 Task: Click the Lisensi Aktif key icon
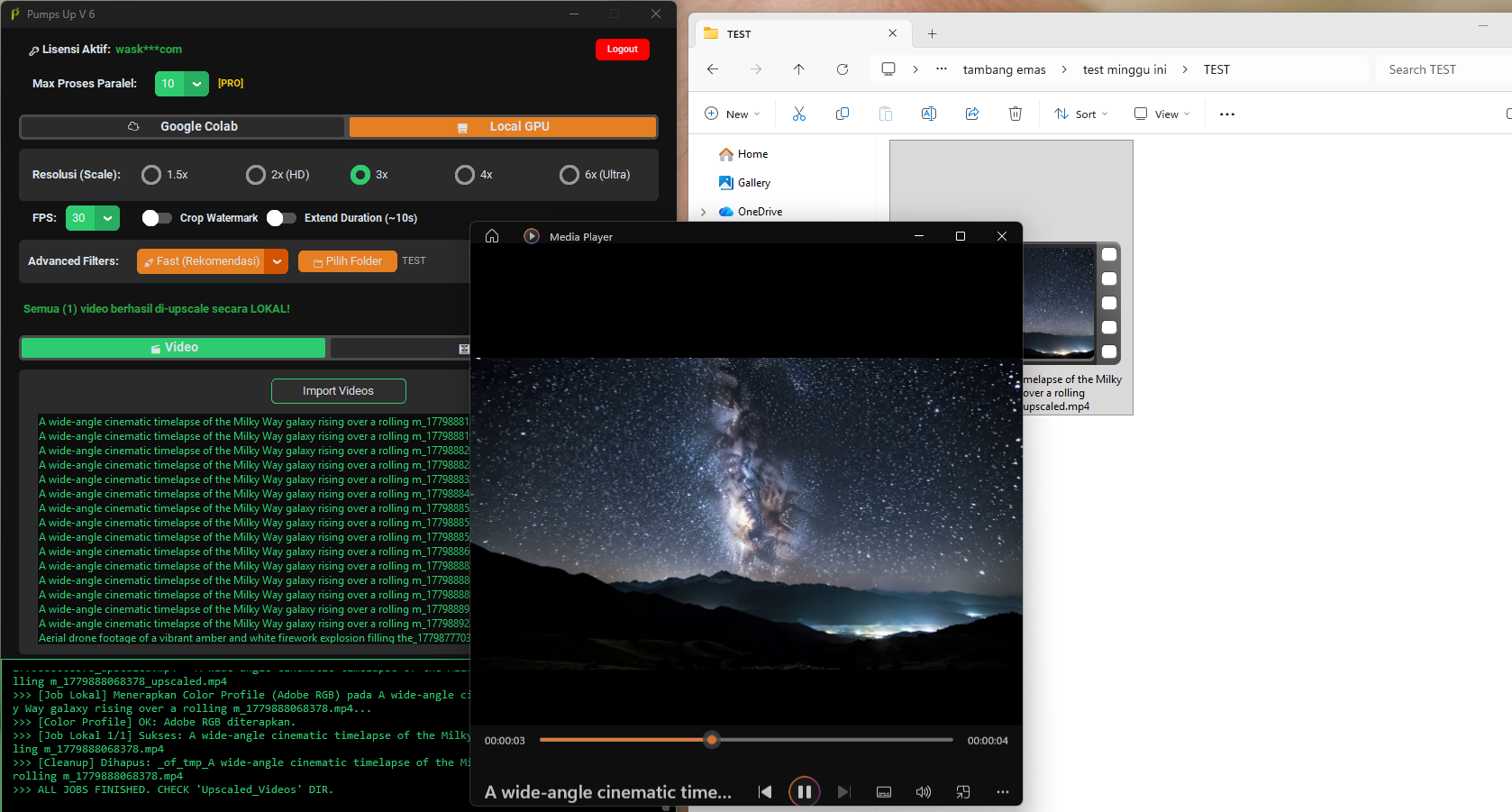pos(33,50)
